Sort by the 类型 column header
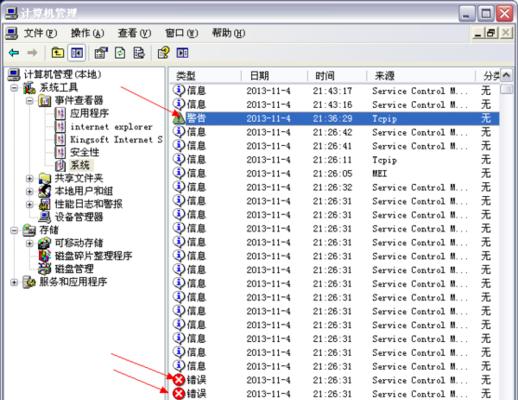The image size is (518, 400). pyautogui.click(x=204, y=76)
